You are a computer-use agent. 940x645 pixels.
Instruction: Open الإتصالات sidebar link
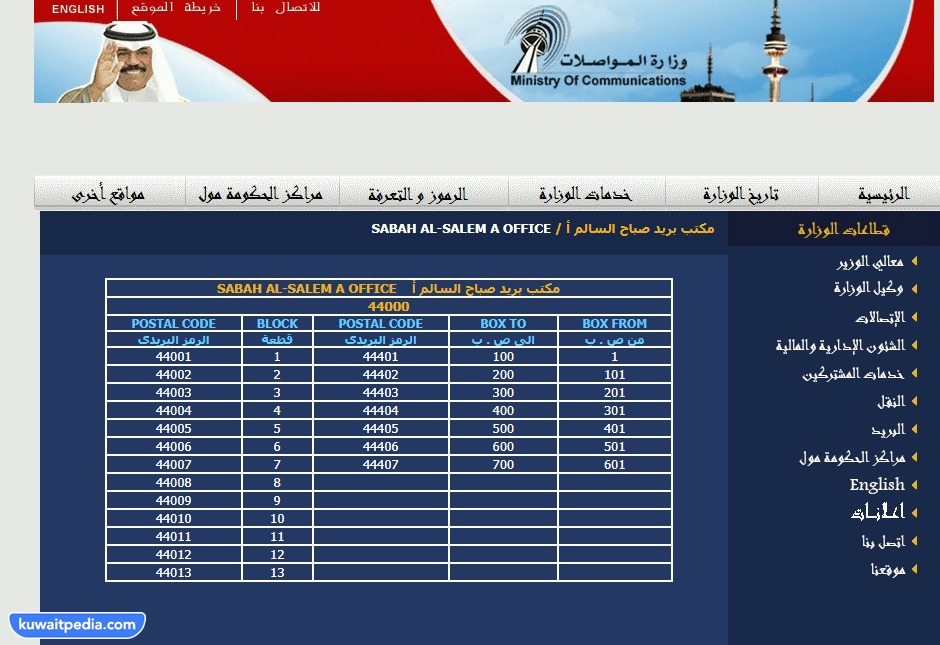pyautogui.click(x=879, y=317)
